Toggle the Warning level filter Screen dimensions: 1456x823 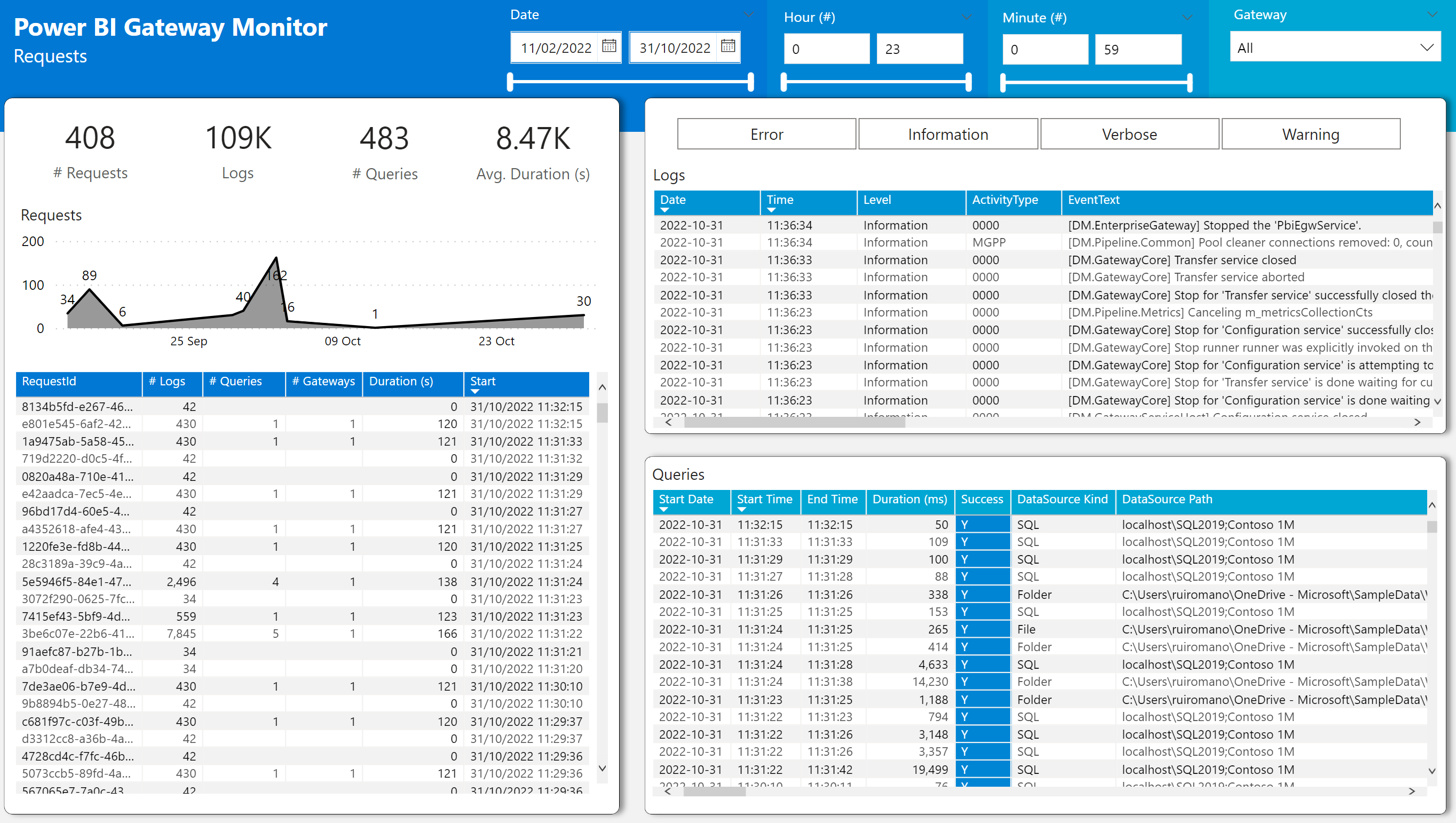point(1310,134)
